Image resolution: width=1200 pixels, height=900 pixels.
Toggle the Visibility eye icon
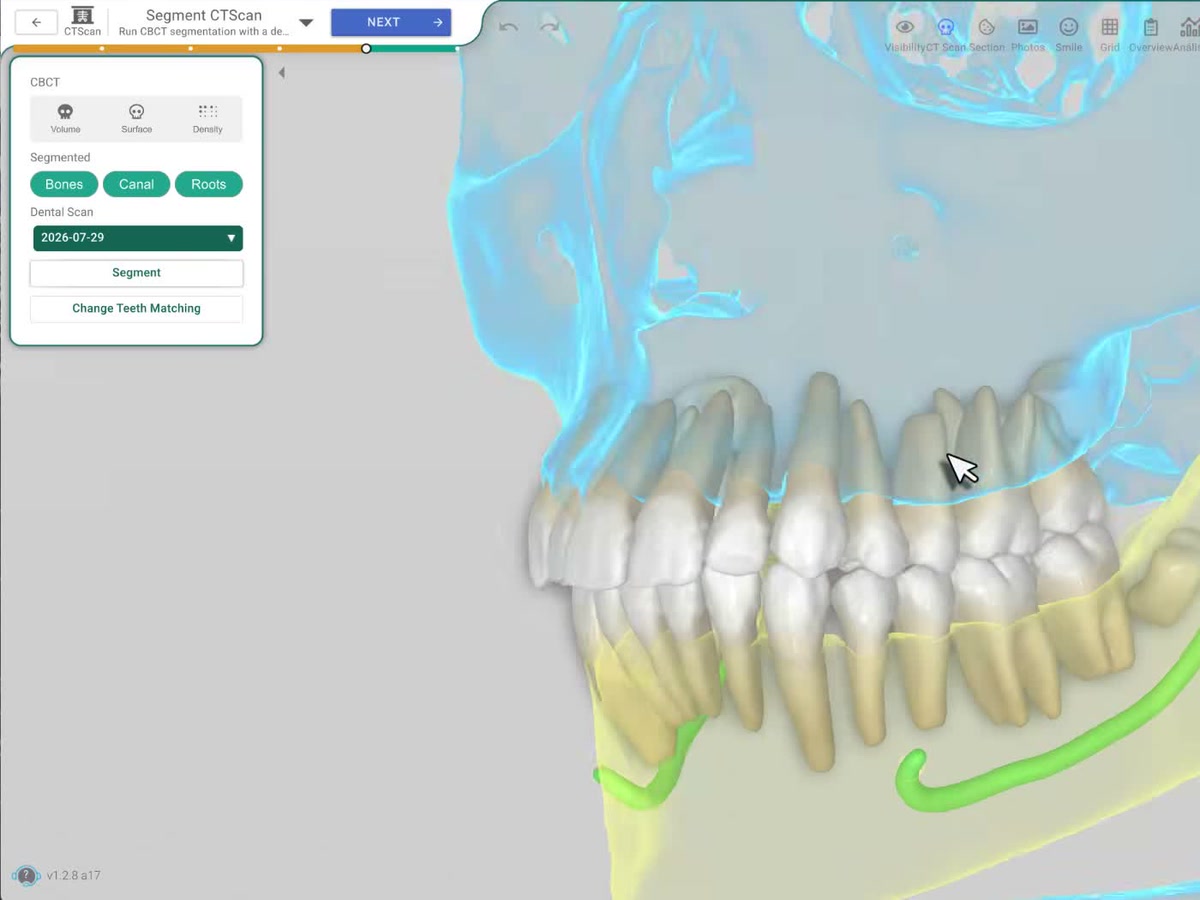[x=905, y=34]
